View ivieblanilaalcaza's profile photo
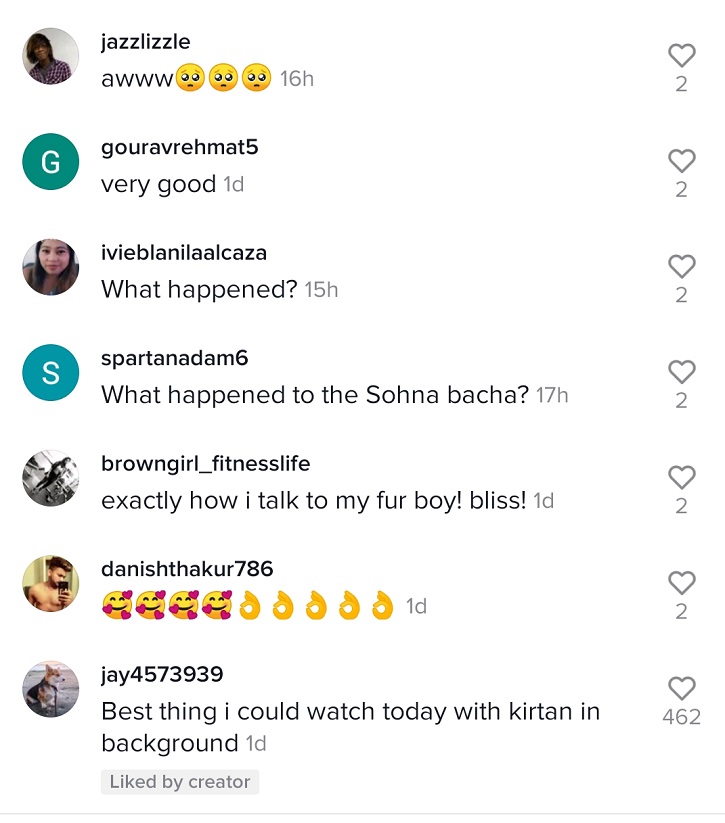The height and width of the screenshot is (823, 725). (50, 267)
